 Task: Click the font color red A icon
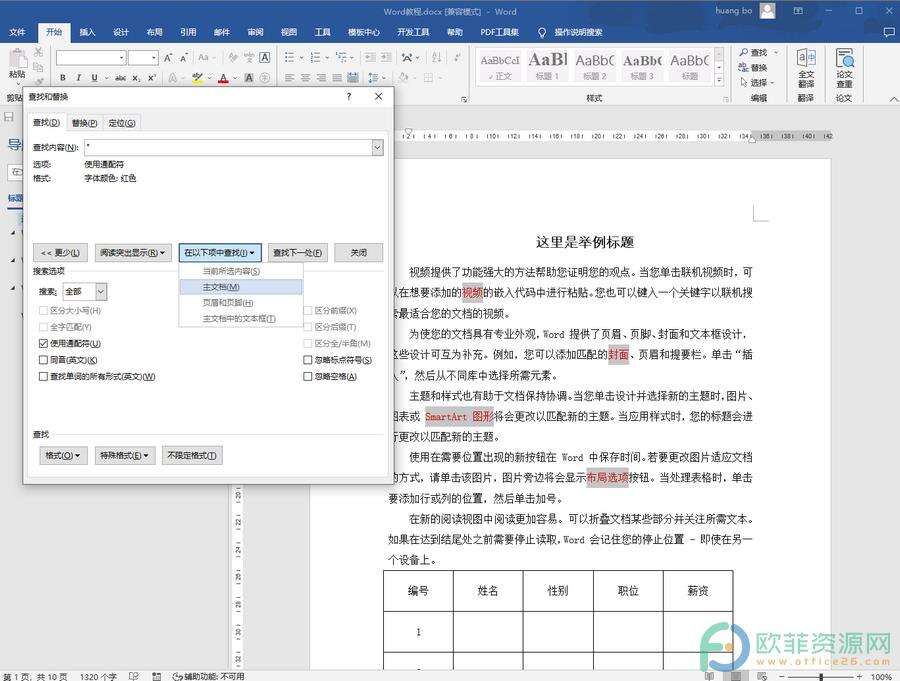222,77
